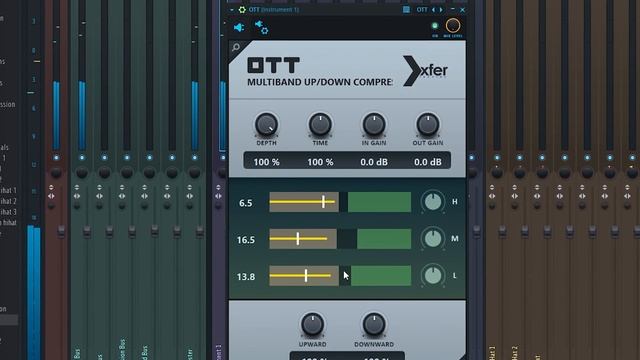
Task: Select the 'hat 1' row in left panel
Action: tap(8, 190)
